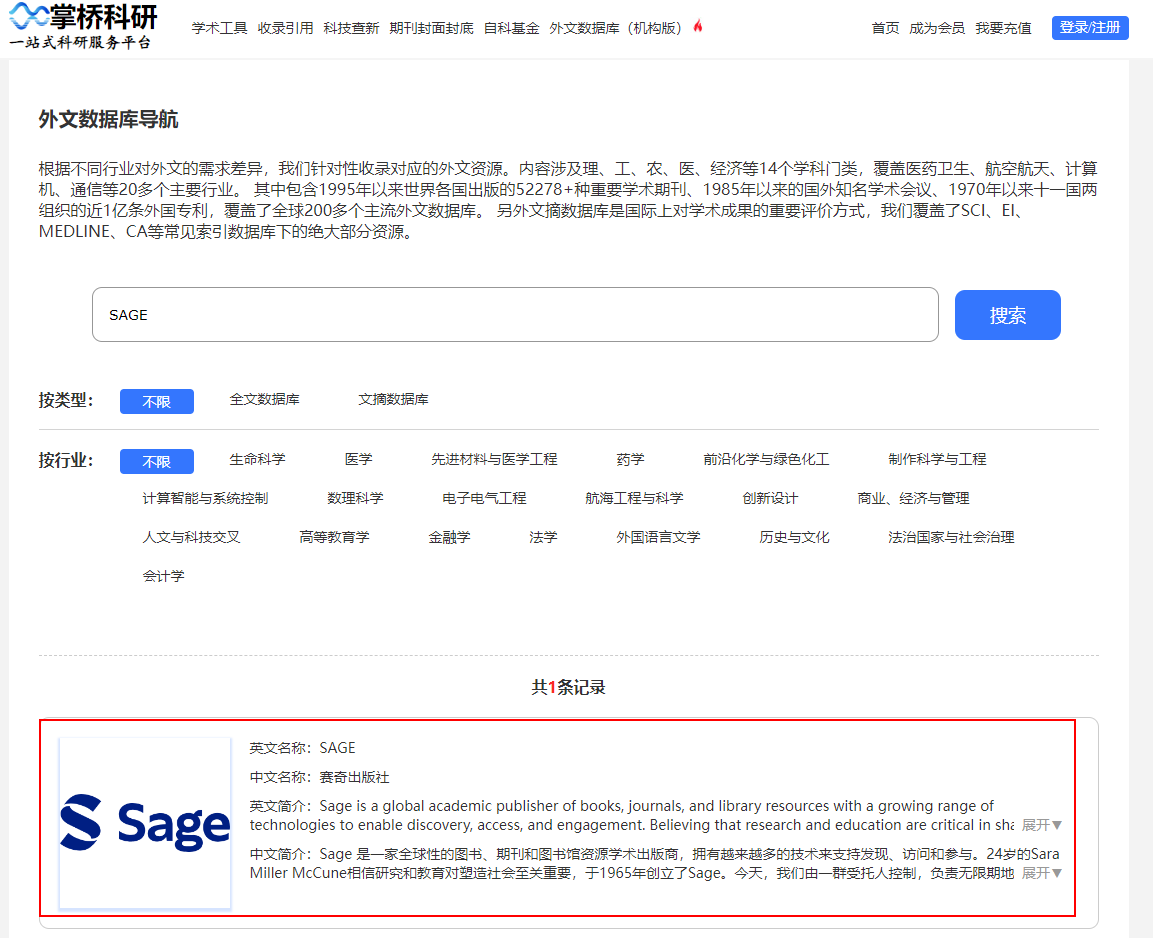Click 我要充值 link
The width and height of the screenshot is (1153, 938).
pos(1003,28)
